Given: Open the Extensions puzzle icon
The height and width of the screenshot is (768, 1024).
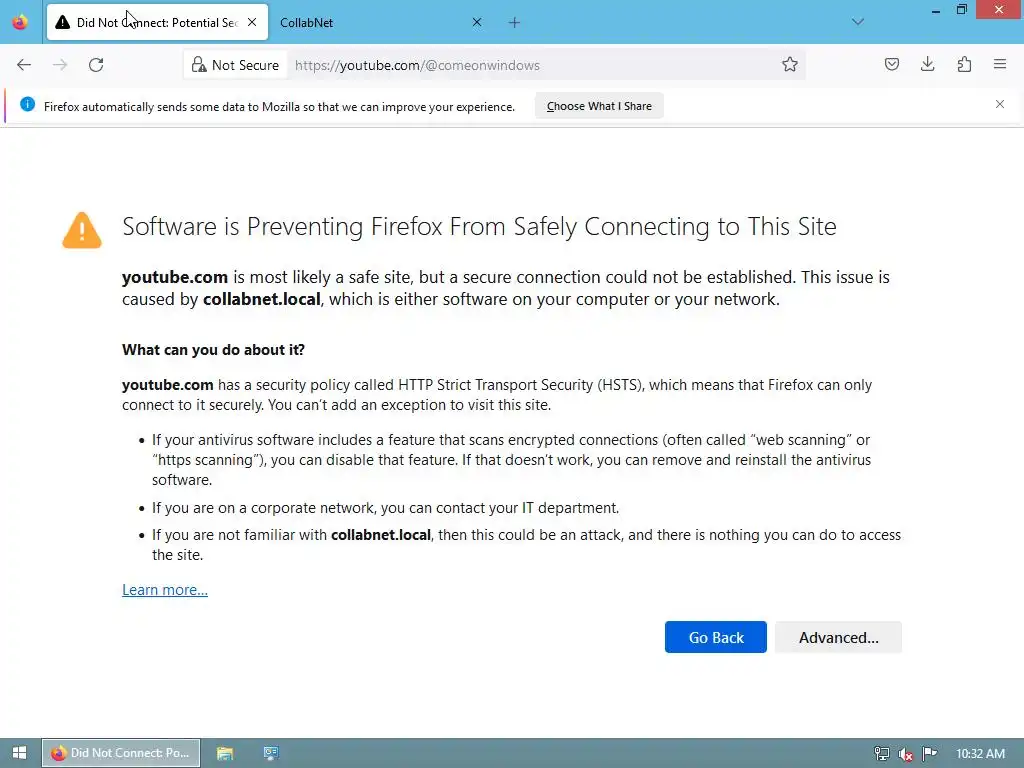Looking at the screenshot, I should pos(964,64).
